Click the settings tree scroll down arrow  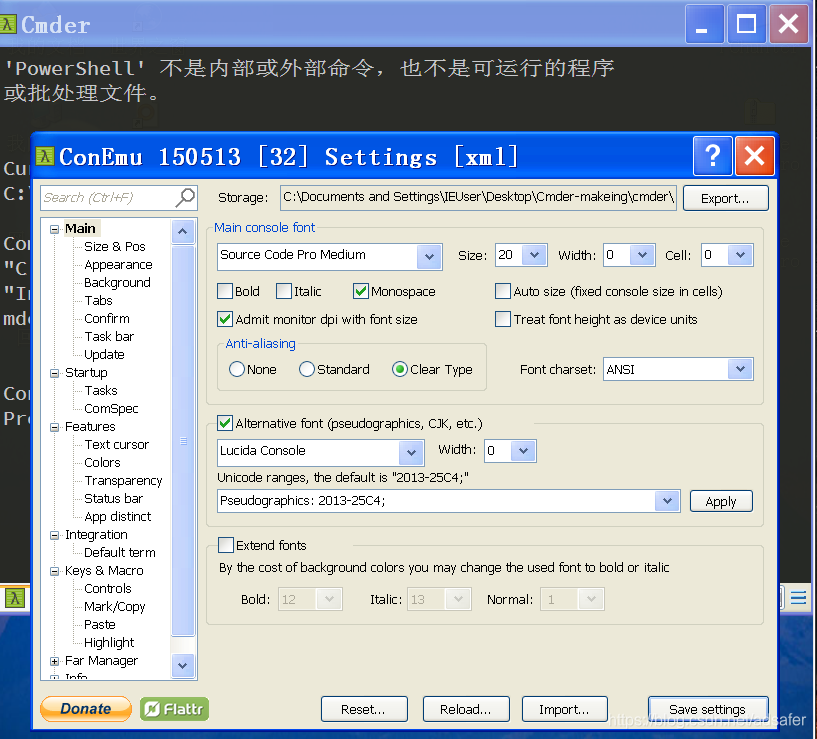coord(182,666)
